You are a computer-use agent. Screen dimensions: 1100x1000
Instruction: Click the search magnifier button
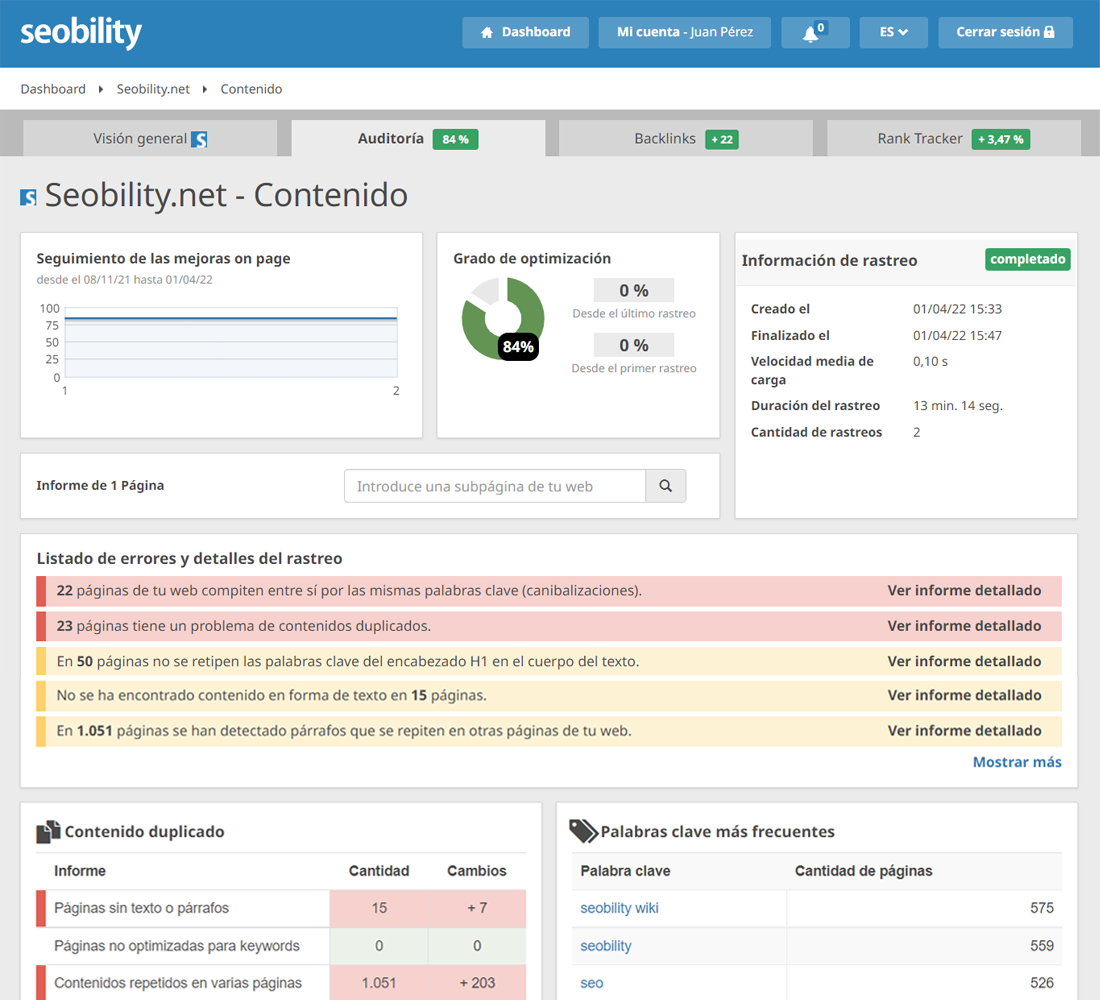[665, 486]
